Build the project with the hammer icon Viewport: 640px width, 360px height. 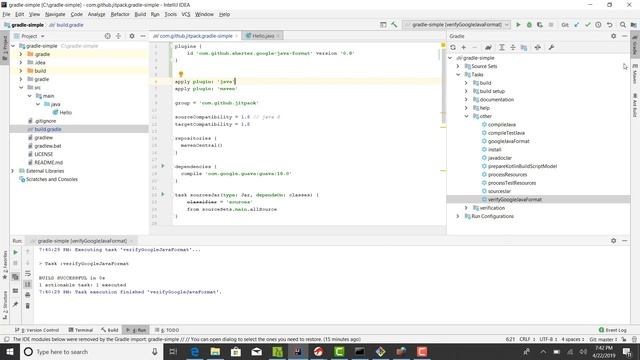[x=394, y=25]
